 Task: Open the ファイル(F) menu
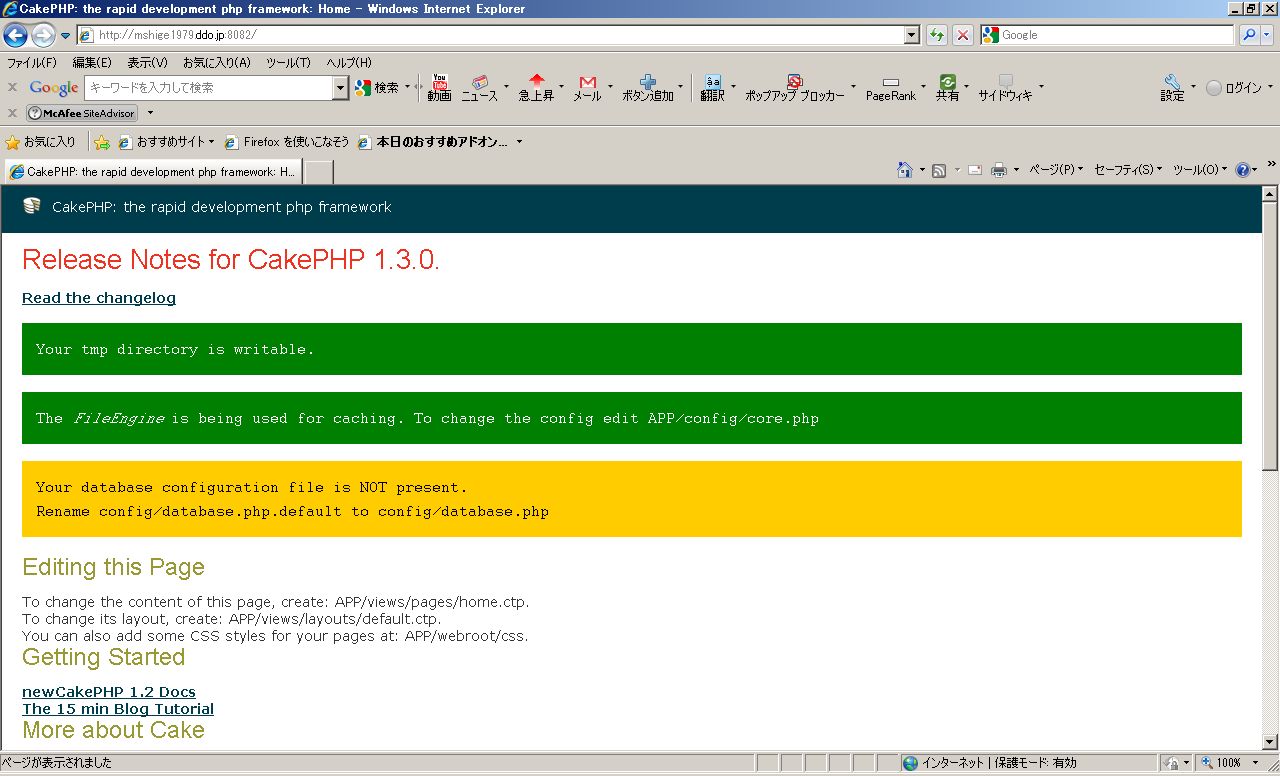point(32,62)
